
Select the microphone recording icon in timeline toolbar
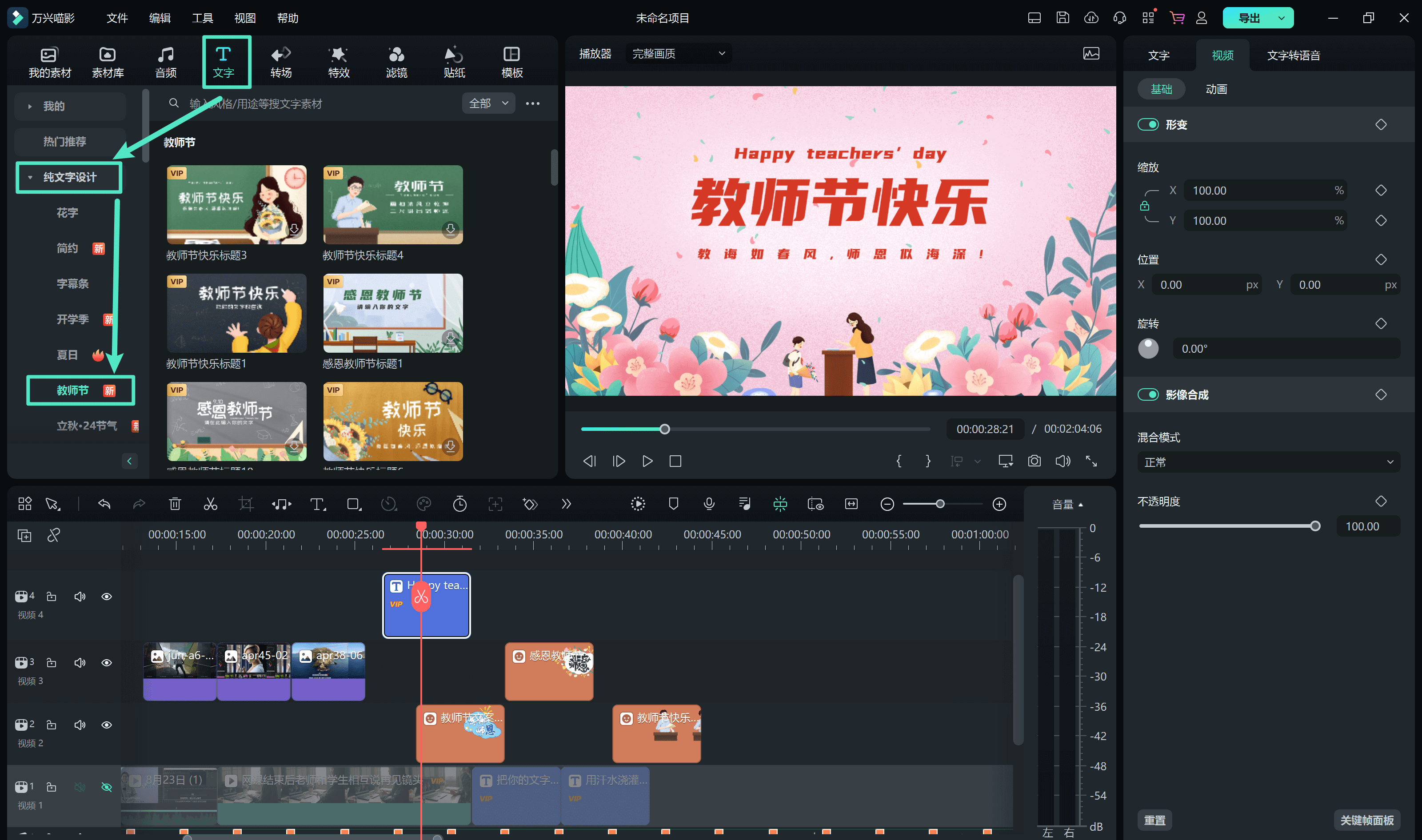click(x=709, y=503)
